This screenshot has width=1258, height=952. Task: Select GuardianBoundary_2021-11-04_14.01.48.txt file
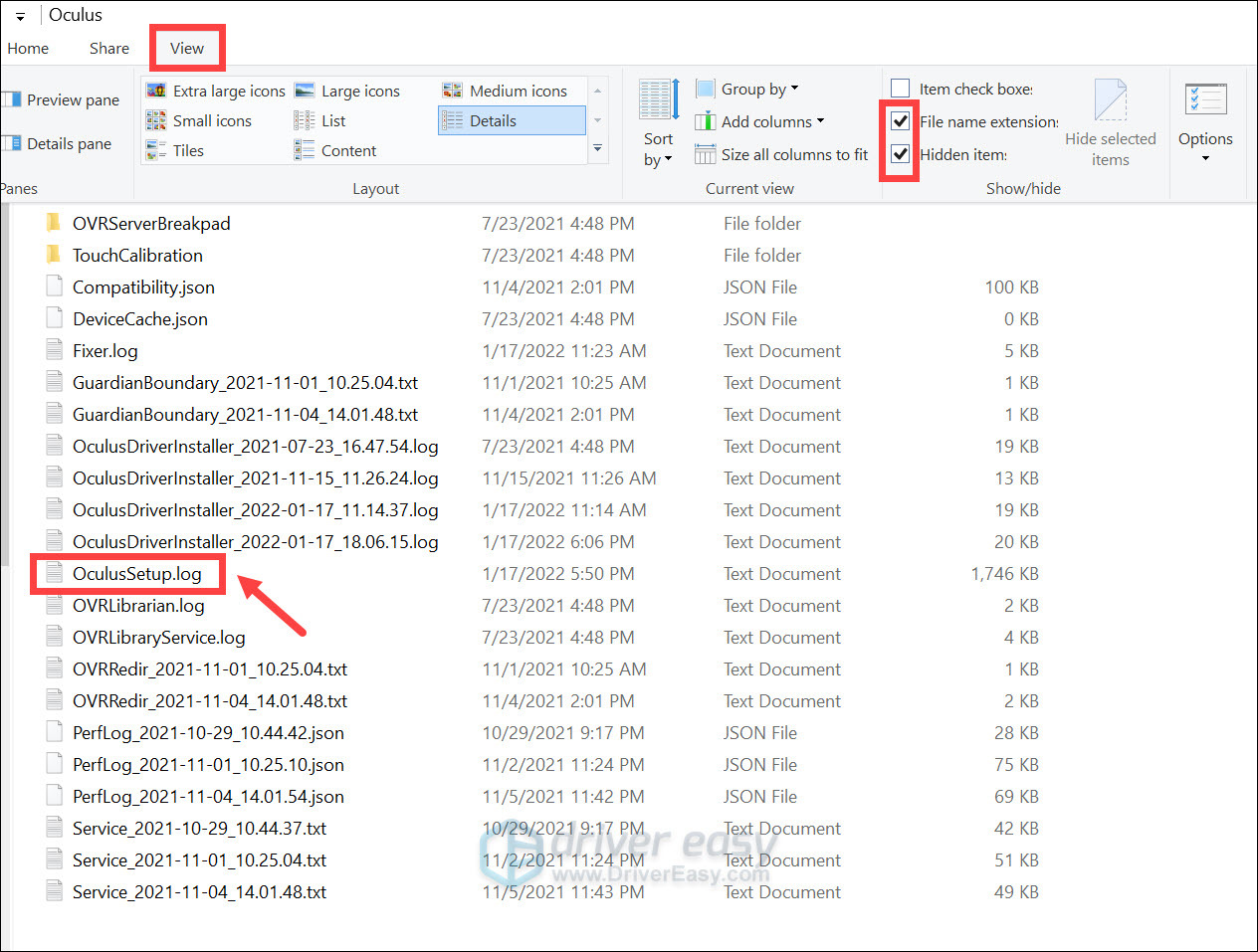(x=245, y=414)
